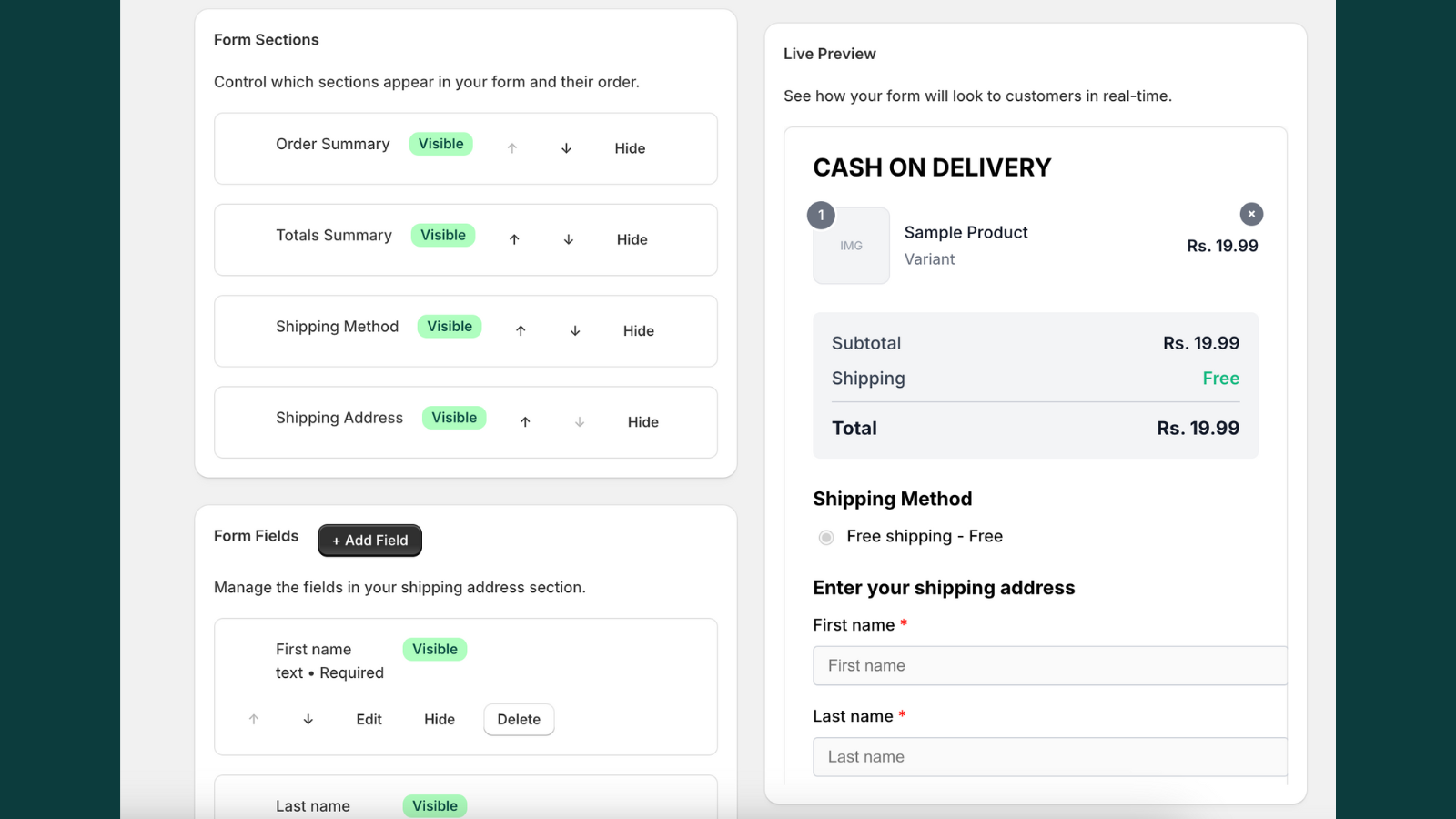Hide the Totals Summary section
Image resolution: width=1456 pixels, height=819 pixels.
pyautogui.click(x=632, y=239)
